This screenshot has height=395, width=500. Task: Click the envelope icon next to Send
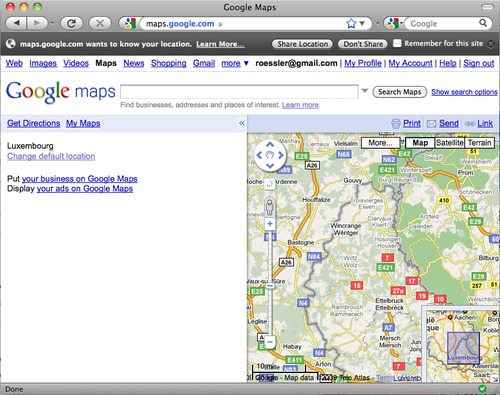coord(432,124)
